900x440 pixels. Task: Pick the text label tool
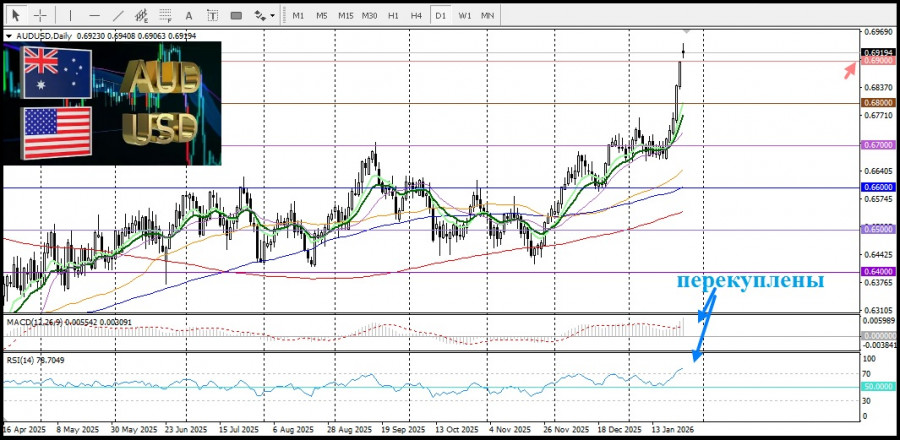[x=212, y=16]
